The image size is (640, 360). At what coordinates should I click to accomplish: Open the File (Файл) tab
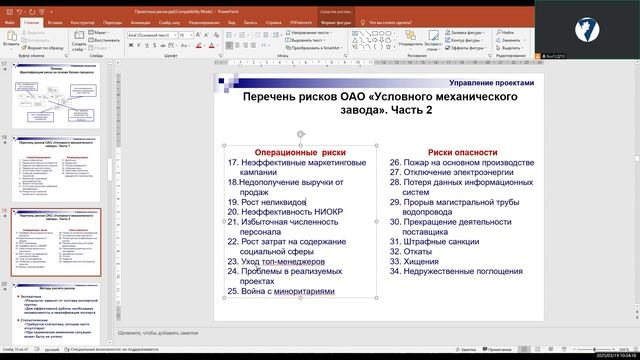tap(10, 23)
